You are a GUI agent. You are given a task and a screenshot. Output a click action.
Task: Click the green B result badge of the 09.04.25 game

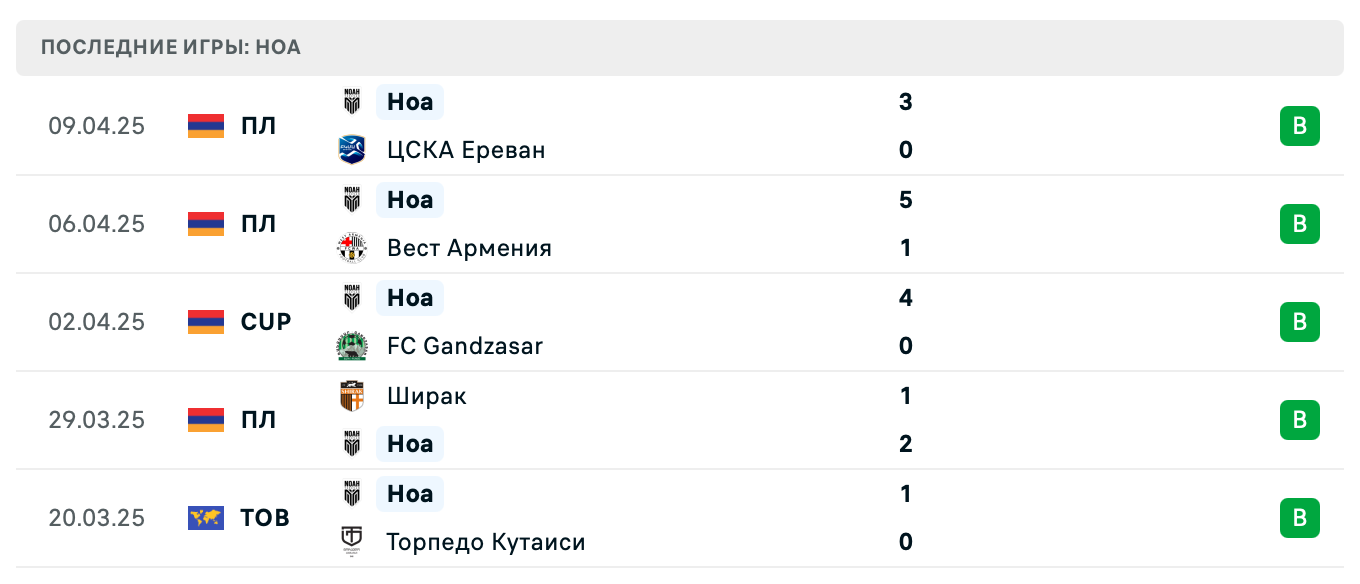[1299, 125]
